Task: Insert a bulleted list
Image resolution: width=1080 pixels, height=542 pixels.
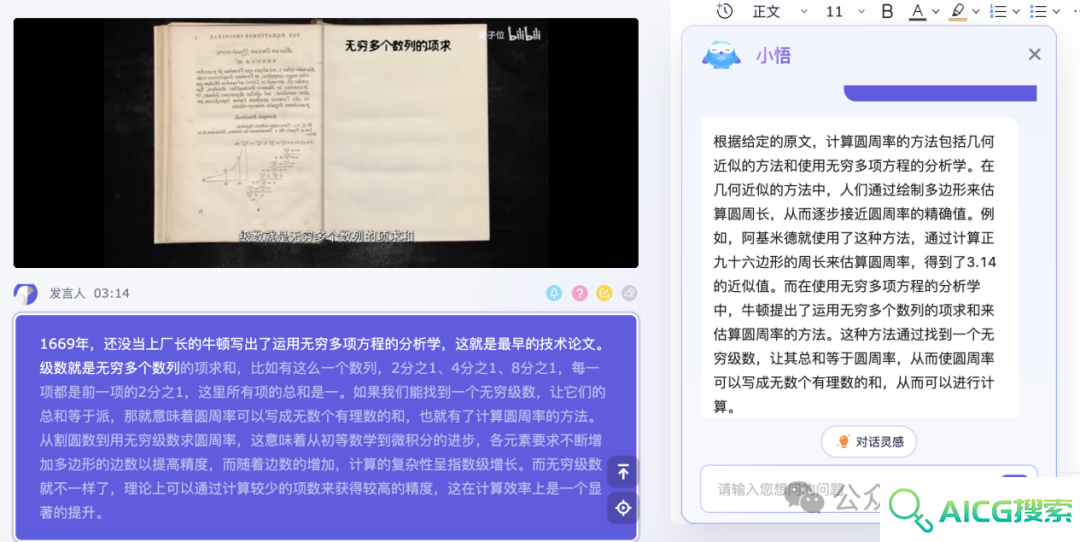Action: [1038, 11]
